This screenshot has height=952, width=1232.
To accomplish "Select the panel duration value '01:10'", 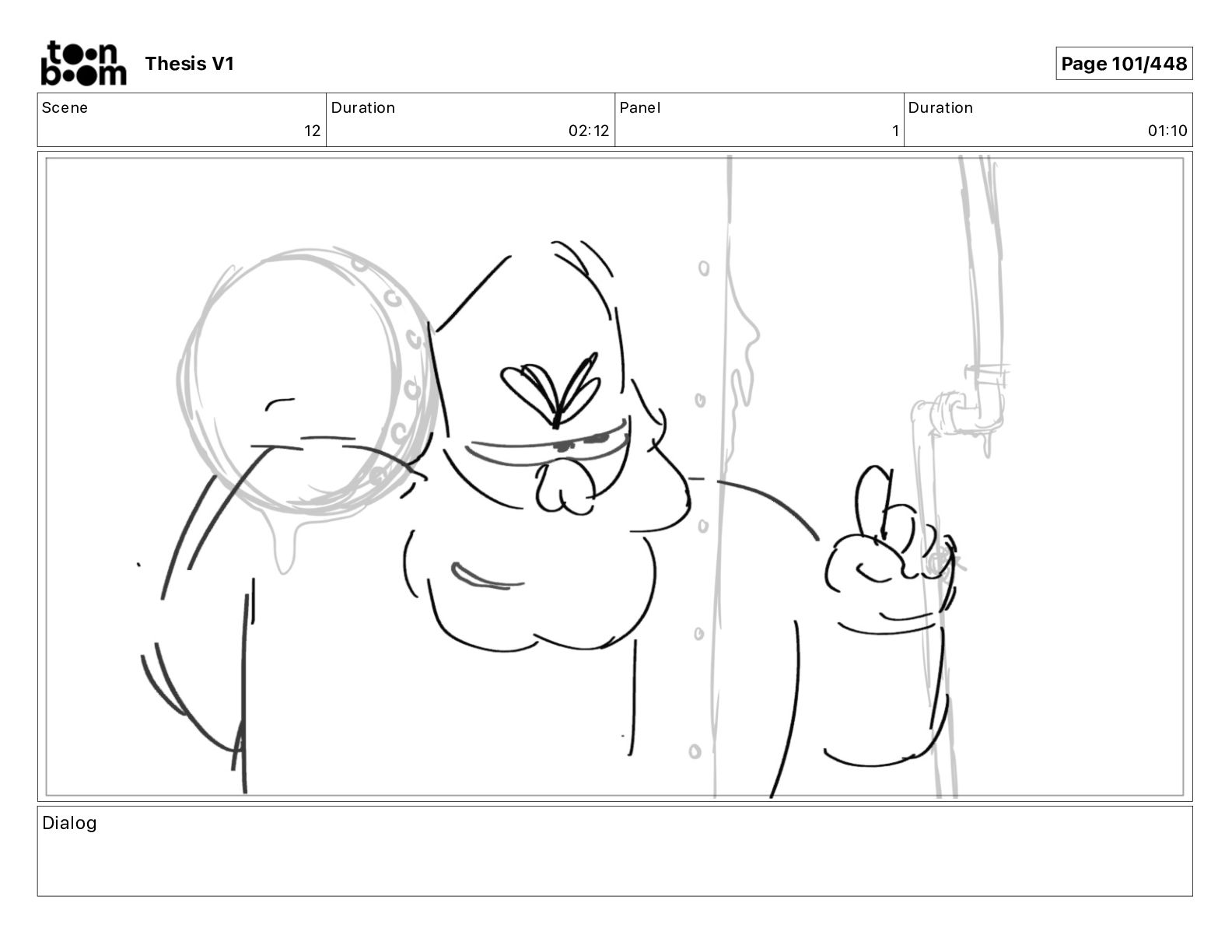I will (1167, 131).
